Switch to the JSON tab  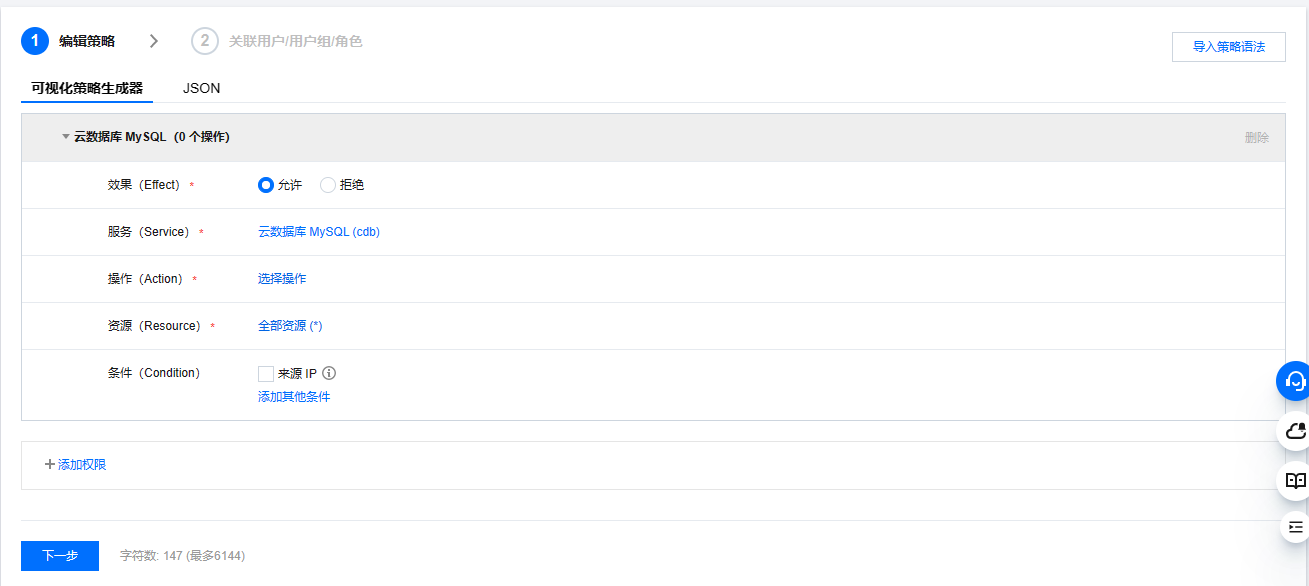coord(201,88)
